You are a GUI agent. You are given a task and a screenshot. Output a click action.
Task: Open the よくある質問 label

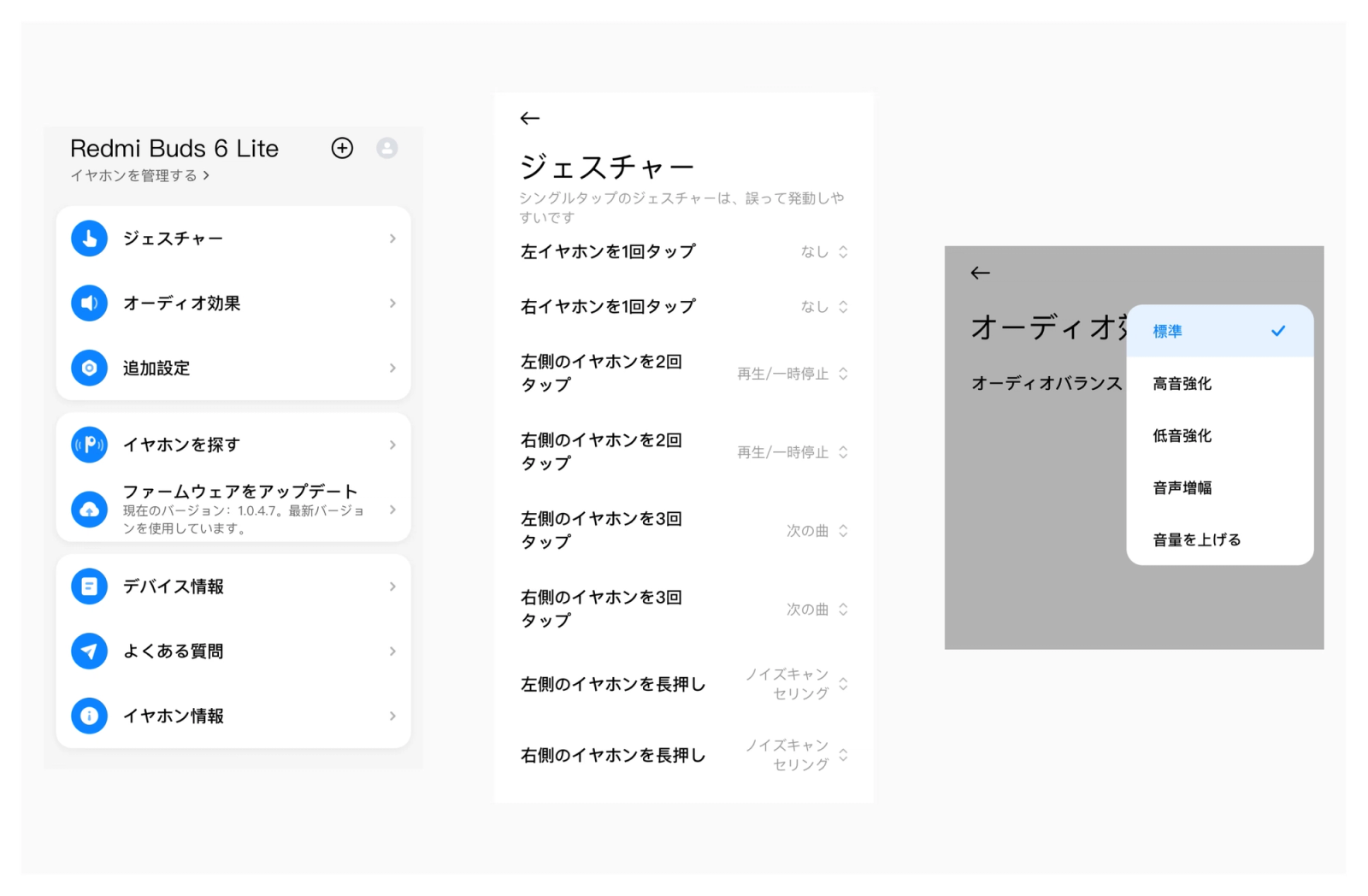point(174,651)
